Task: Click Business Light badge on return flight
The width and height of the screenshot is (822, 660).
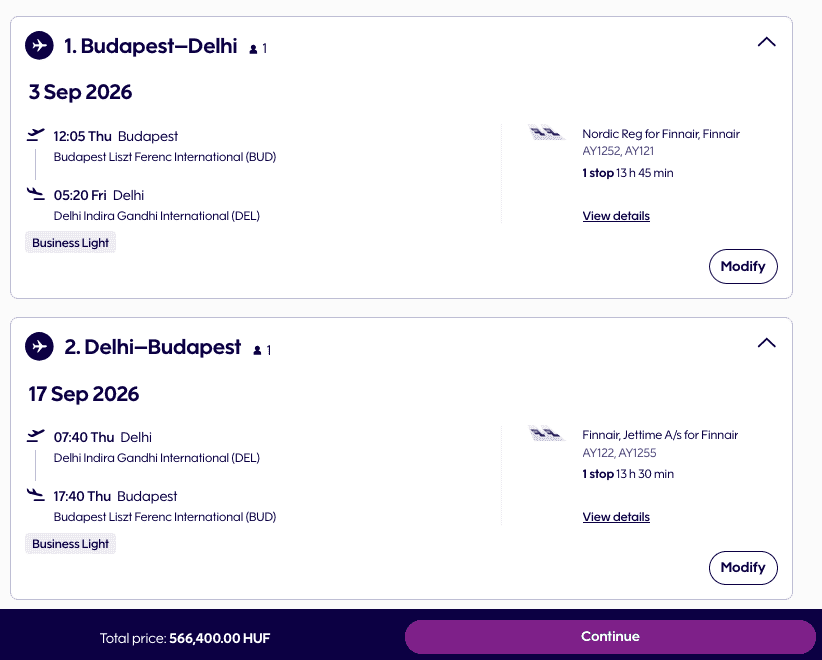Action: [70, 544]
